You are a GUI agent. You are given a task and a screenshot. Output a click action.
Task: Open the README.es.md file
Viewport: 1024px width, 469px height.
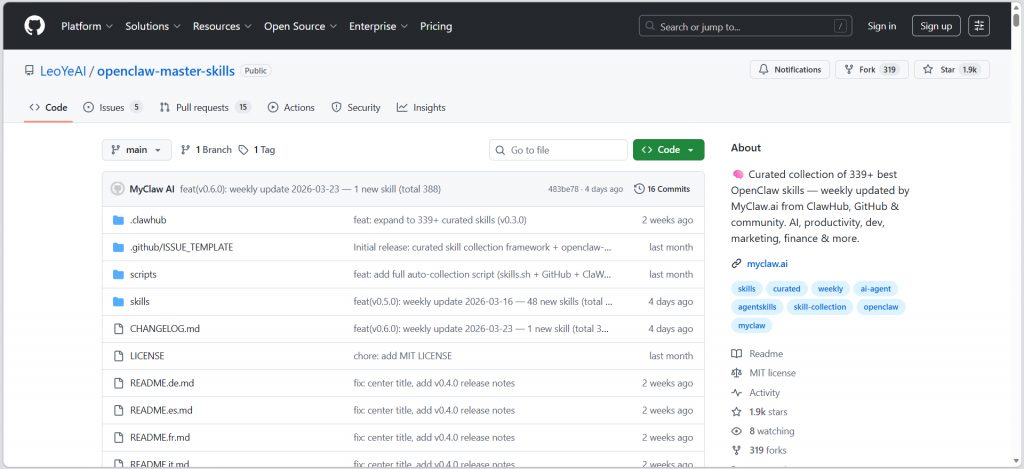point(161,410)
